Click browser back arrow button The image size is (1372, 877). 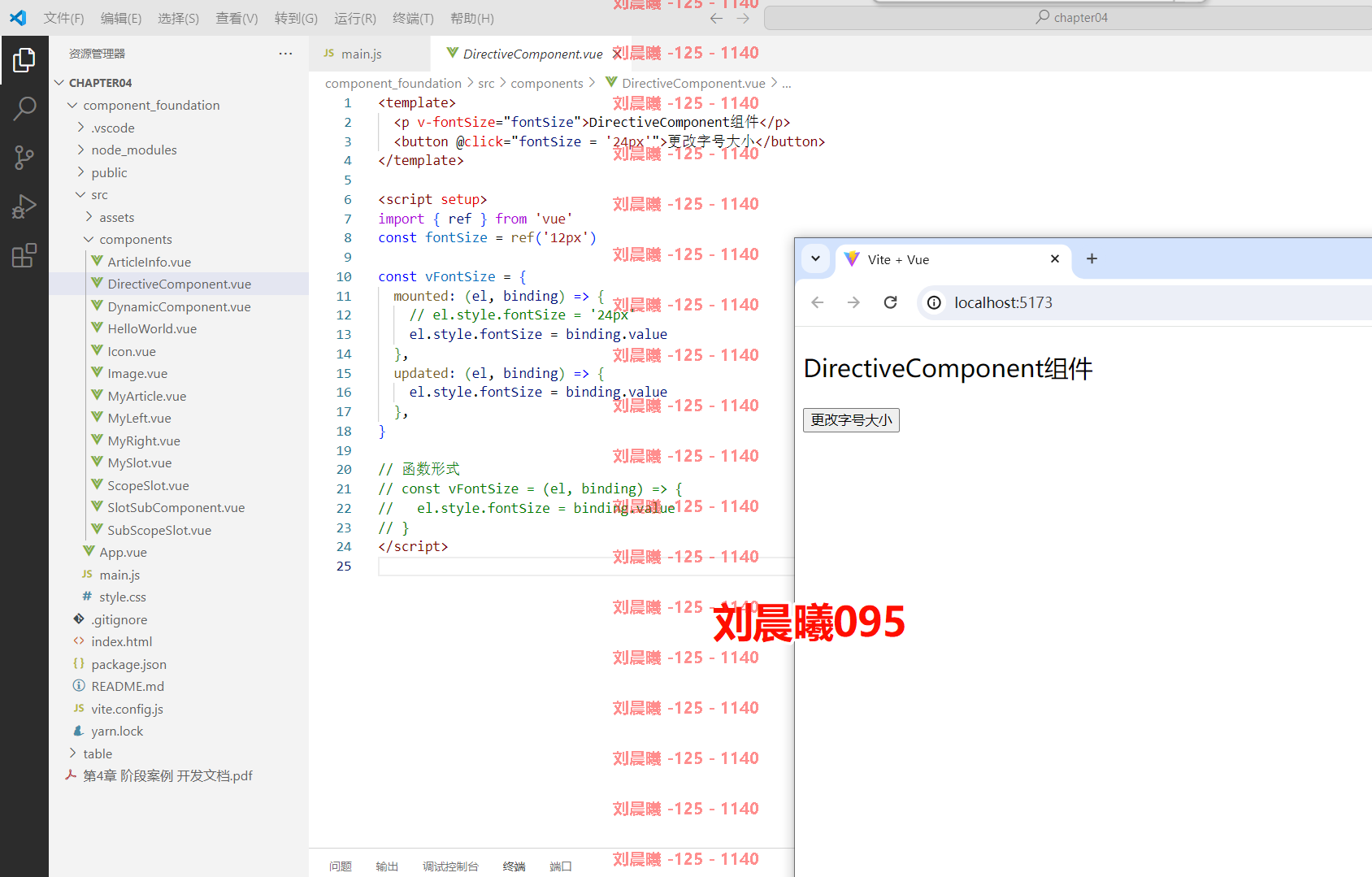pos(818,302)
